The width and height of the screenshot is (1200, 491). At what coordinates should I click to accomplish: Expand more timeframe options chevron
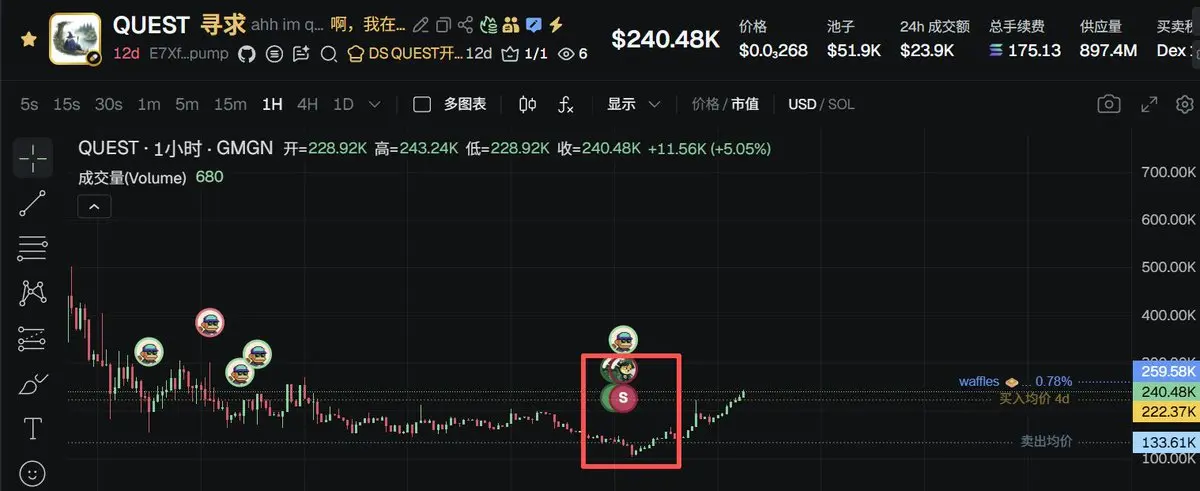[375, 104]
